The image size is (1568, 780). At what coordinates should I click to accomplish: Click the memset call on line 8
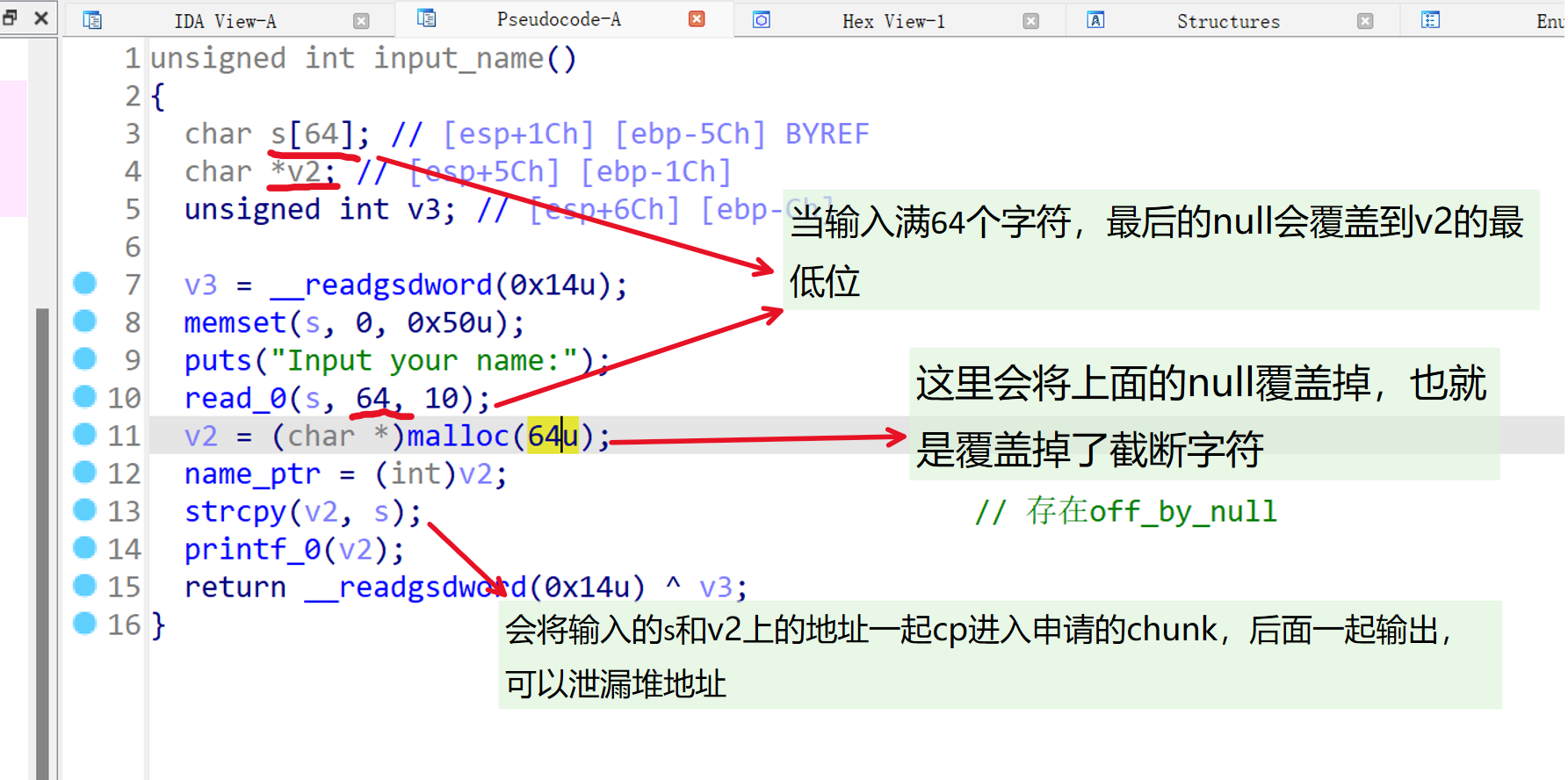coord(235,323)
